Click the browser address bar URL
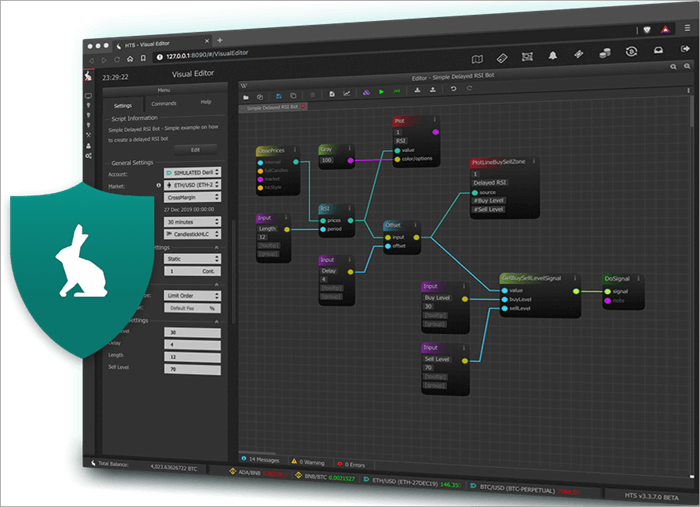 [207, 54]
